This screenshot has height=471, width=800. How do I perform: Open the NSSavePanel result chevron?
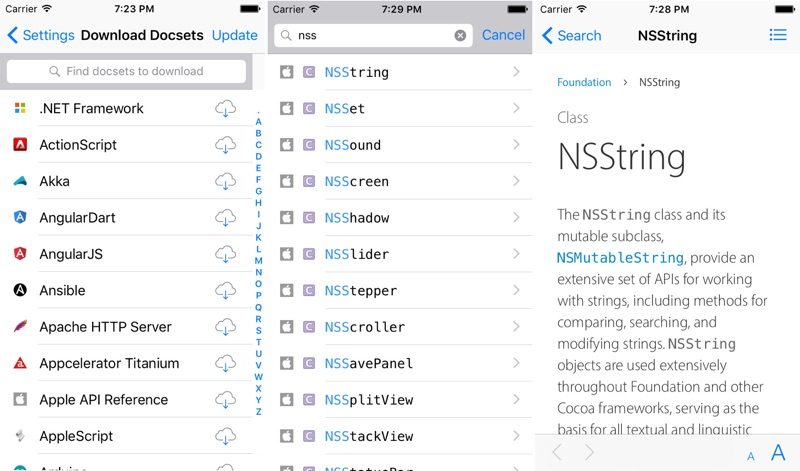coord(516,363)
